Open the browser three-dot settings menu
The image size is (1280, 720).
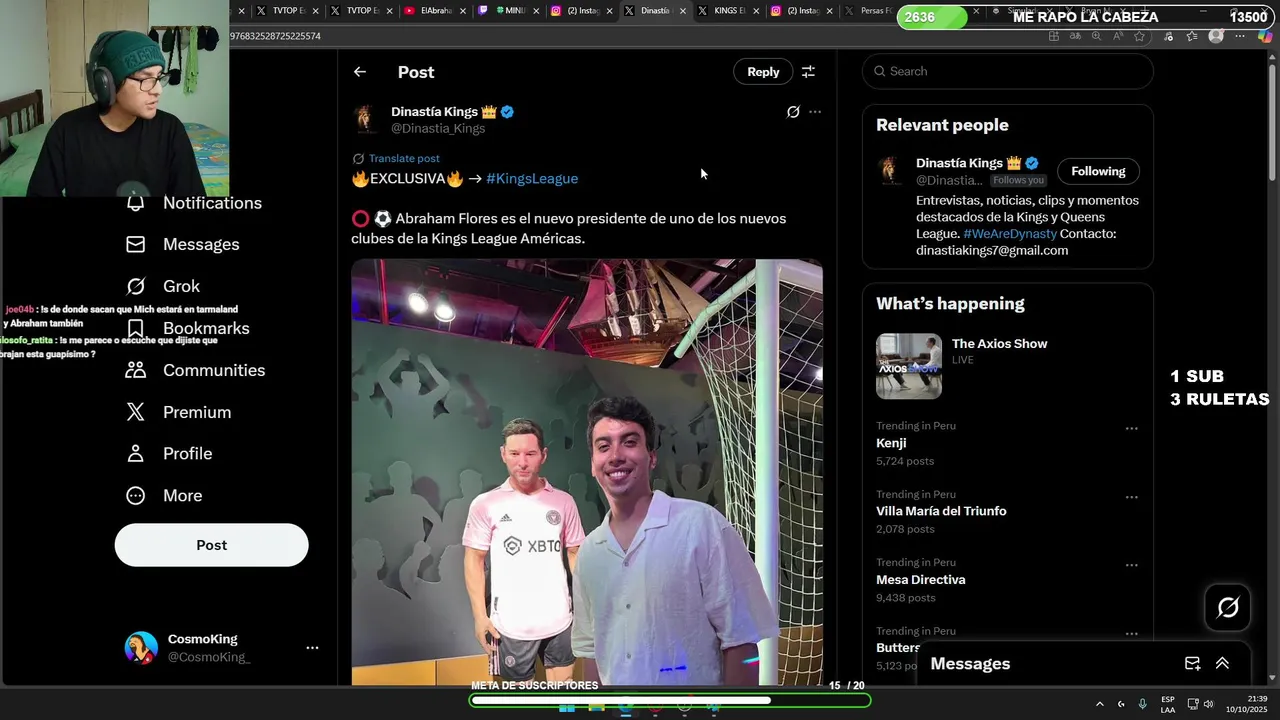[x=1240, y=36]
